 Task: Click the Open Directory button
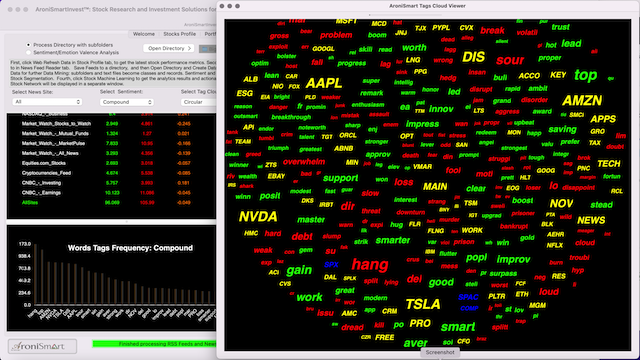click(x=169, y=48)
